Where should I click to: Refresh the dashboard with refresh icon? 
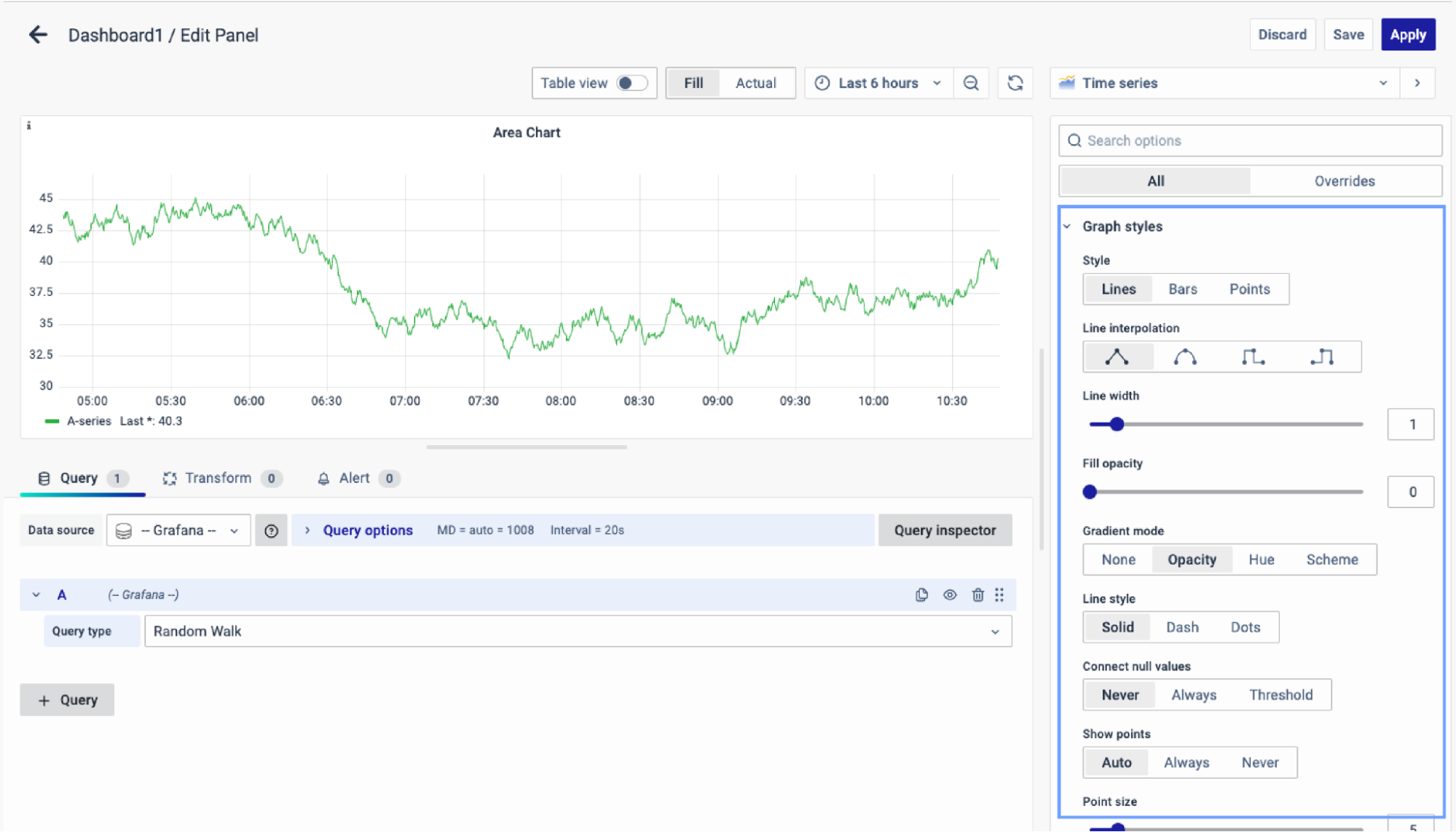1015,83
